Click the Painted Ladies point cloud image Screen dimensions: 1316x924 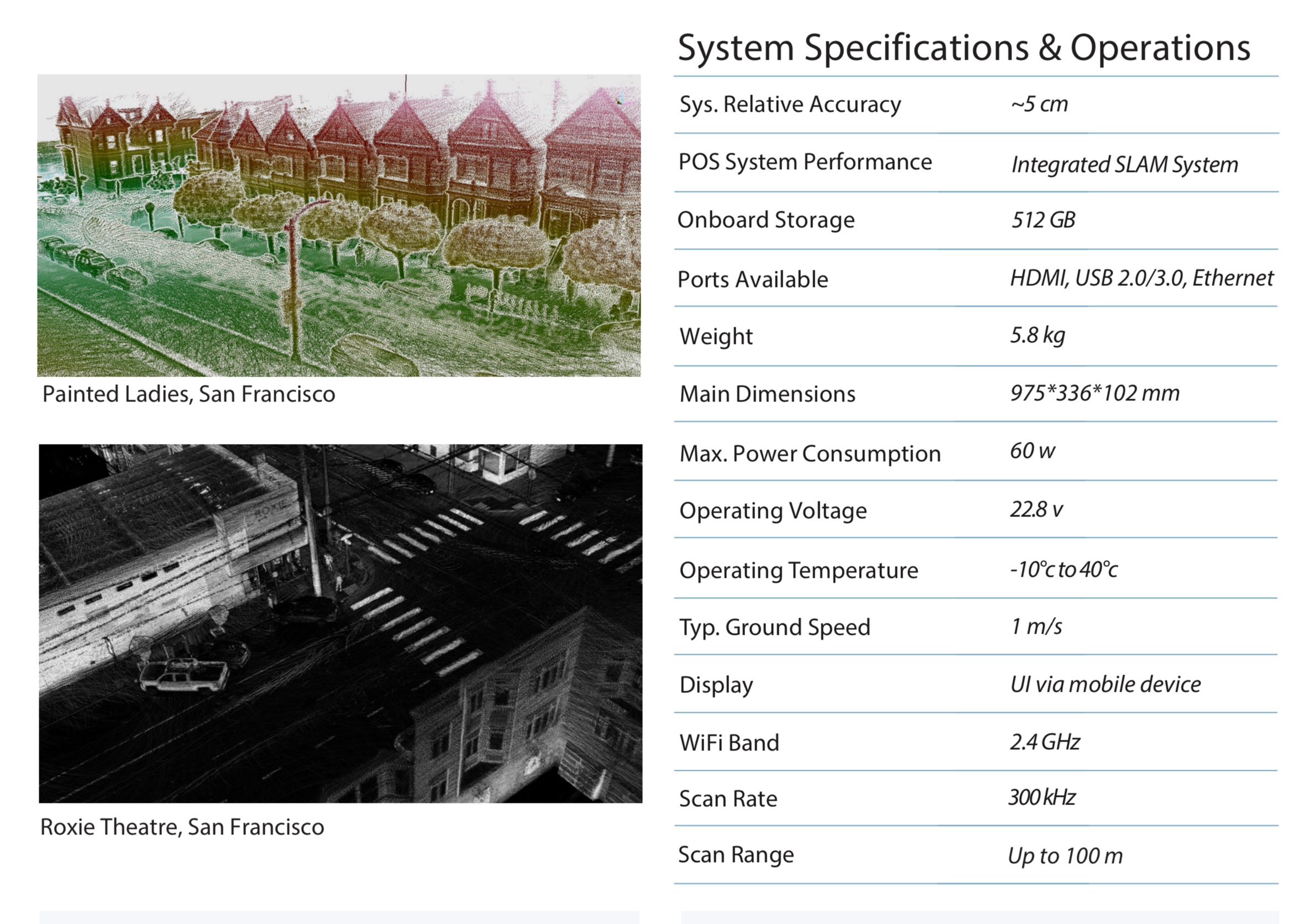(339, 225)
